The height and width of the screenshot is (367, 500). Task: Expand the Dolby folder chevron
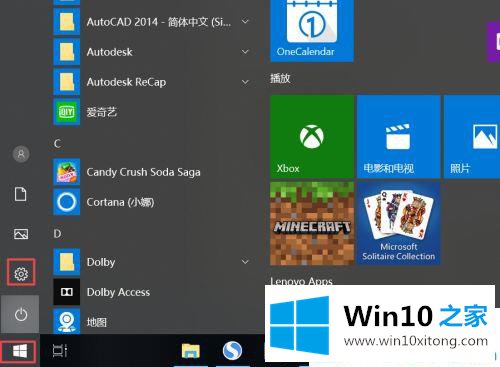click(x=245, y=262)
